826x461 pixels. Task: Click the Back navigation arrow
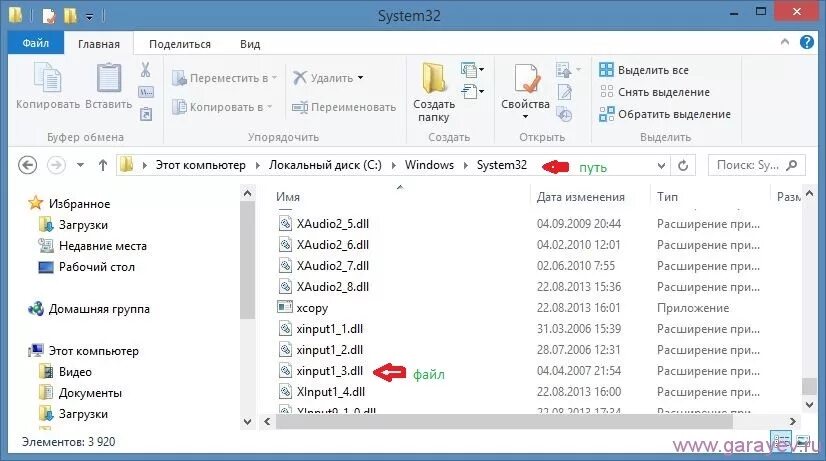pyautogui.click(x=27, y=165)
